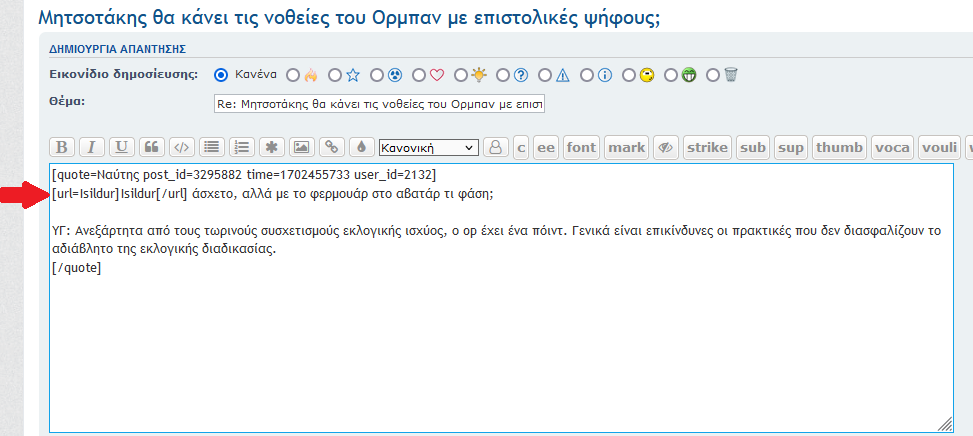Click the 'Εικονίδιο δημοσίευσης:' label

click(x=123, y=74)
